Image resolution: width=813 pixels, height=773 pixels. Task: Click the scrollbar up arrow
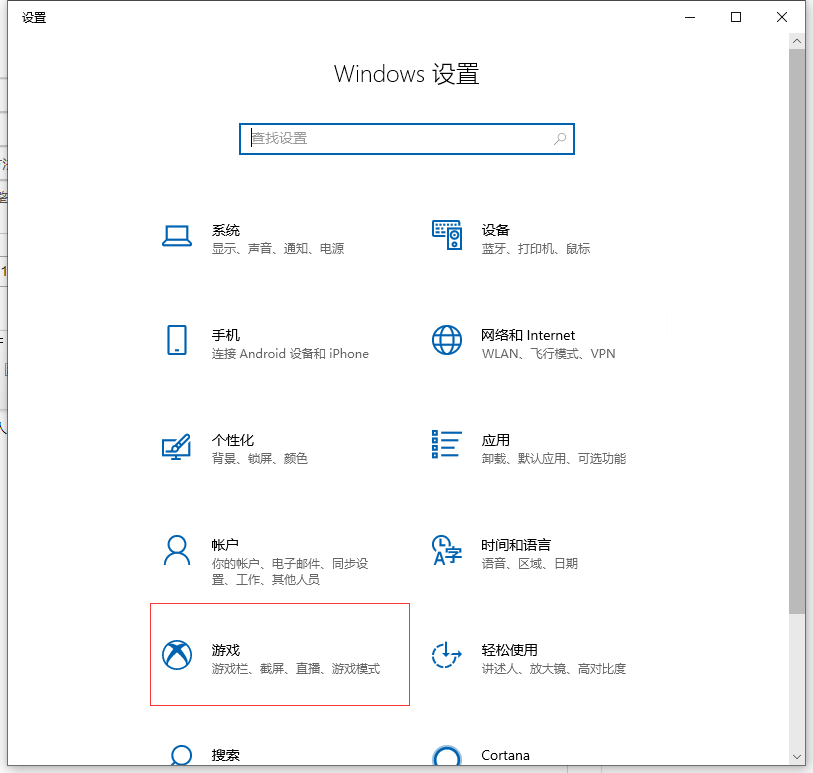click(x=795, y=40)
